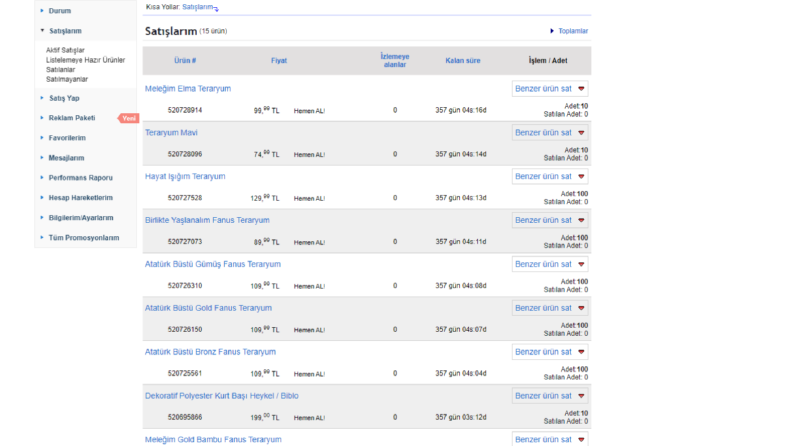The width and height of the screenshot is (793, 446).
Task: Sort by İzlemeye alanlar column header
Action: pyautogui.click(x=395, y=60)
